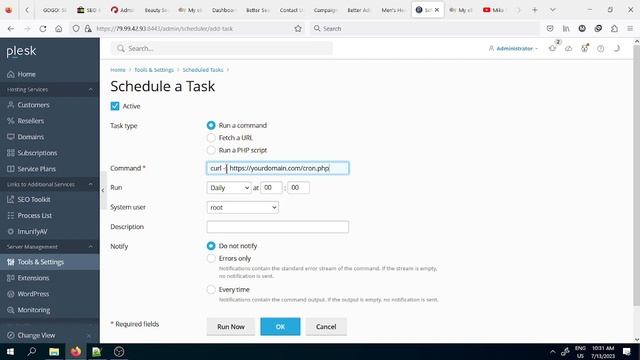Screen dimensions: 640x360
Task: Open Firefox extensions puzzle icon
Action: [x=614, y=29]
